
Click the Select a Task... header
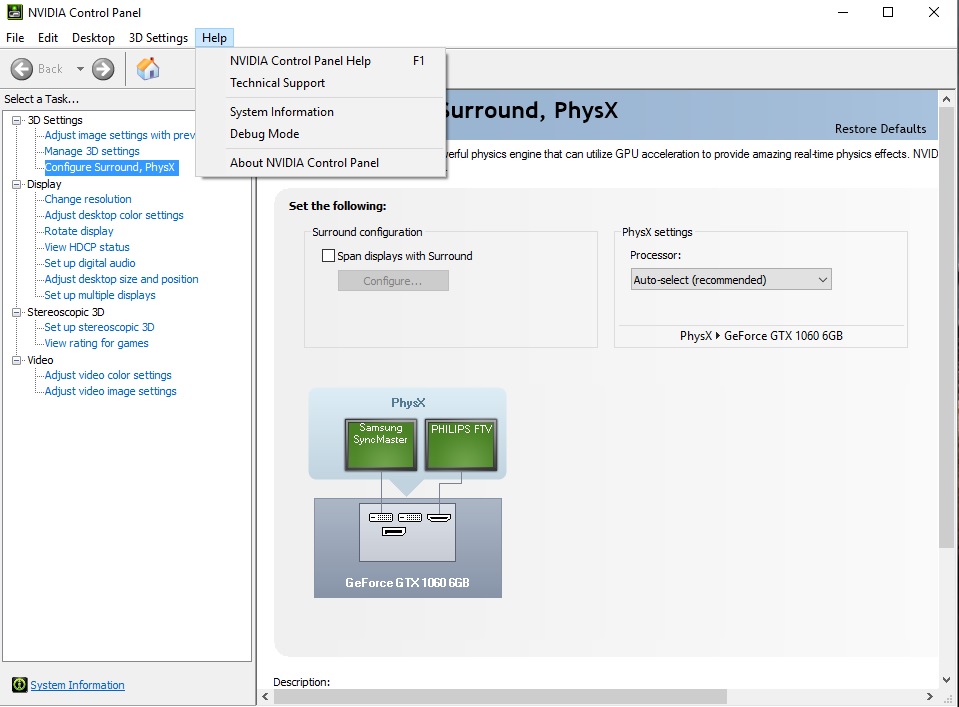(42, 99)
